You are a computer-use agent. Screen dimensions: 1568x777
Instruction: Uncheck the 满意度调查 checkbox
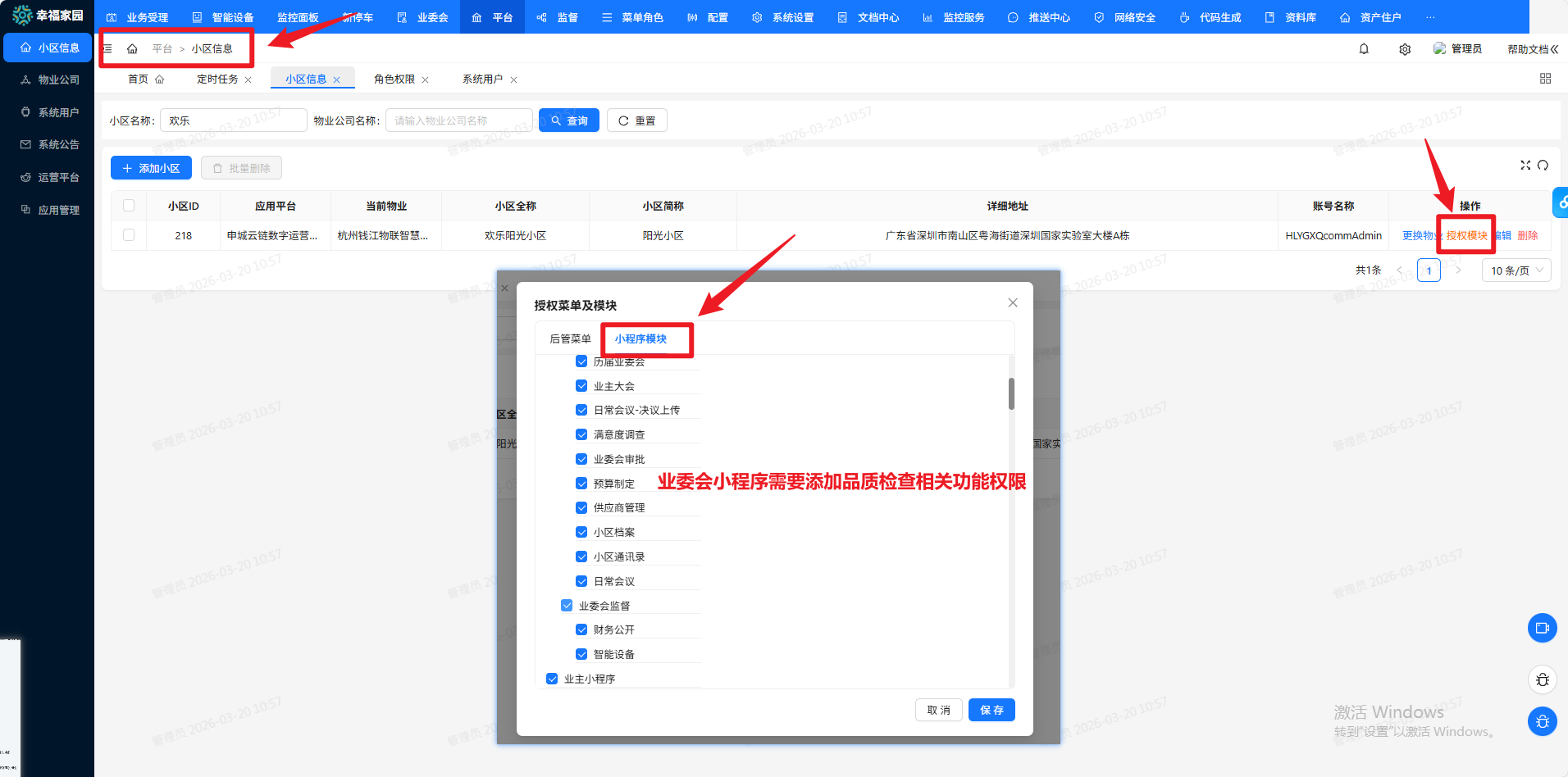click(x=581, y=434)
